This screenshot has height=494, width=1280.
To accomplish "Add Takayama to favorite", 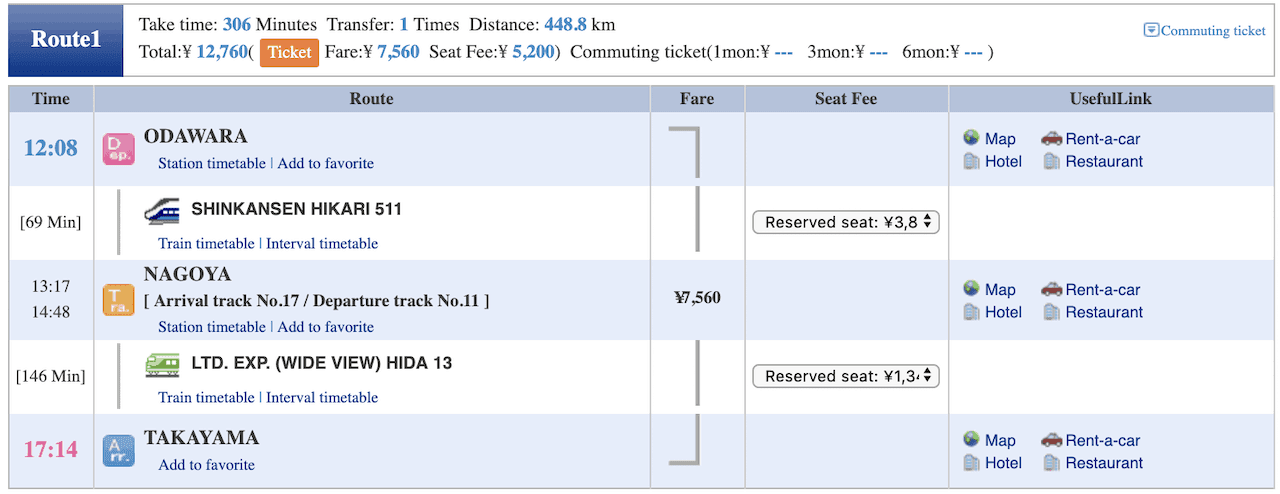I will (207, 465).
